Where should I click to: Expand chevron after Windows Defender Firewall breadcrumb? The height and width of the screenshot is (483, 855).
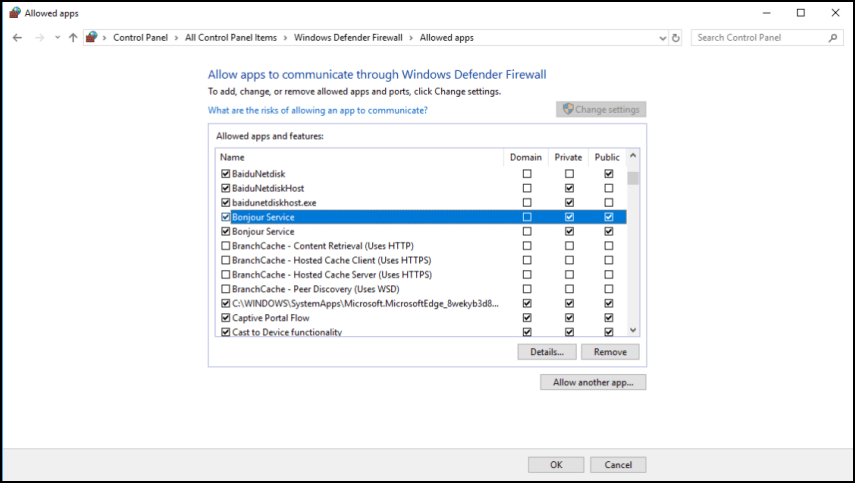tap(411, 38)
